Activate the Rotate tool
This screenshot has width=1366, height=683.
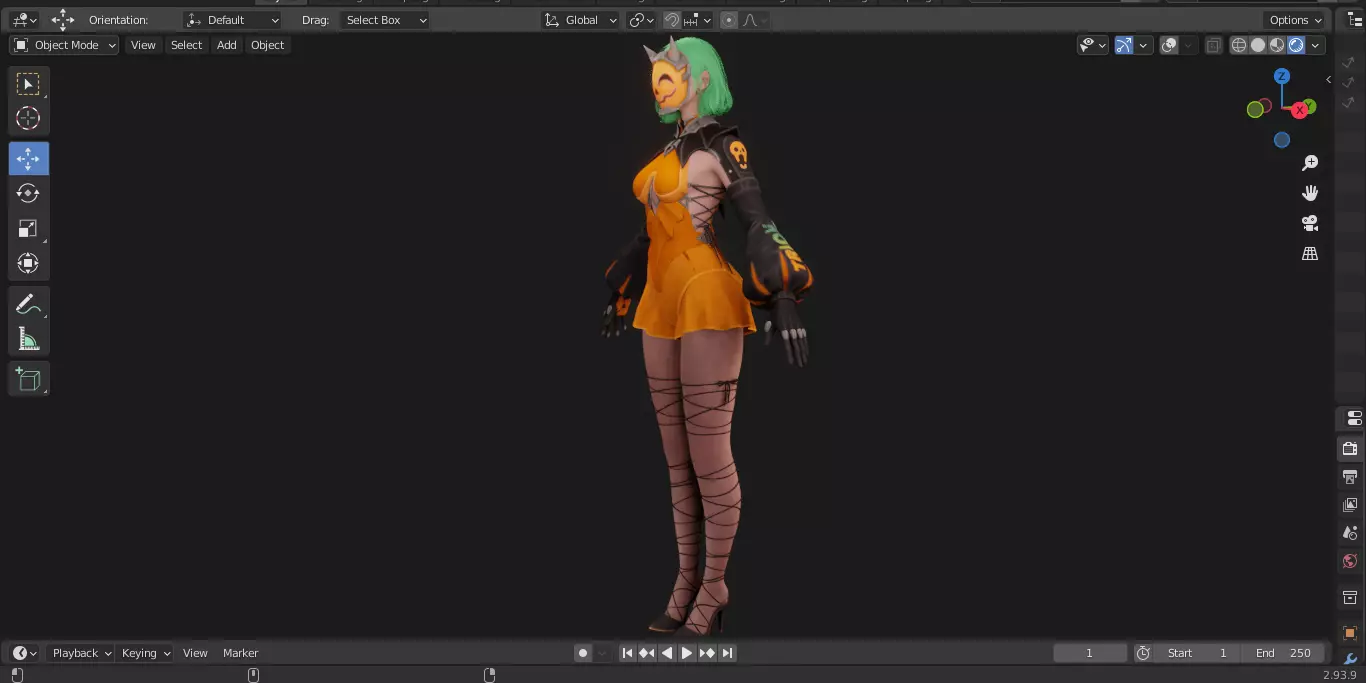pyautogui.click(x=28, y=194)
